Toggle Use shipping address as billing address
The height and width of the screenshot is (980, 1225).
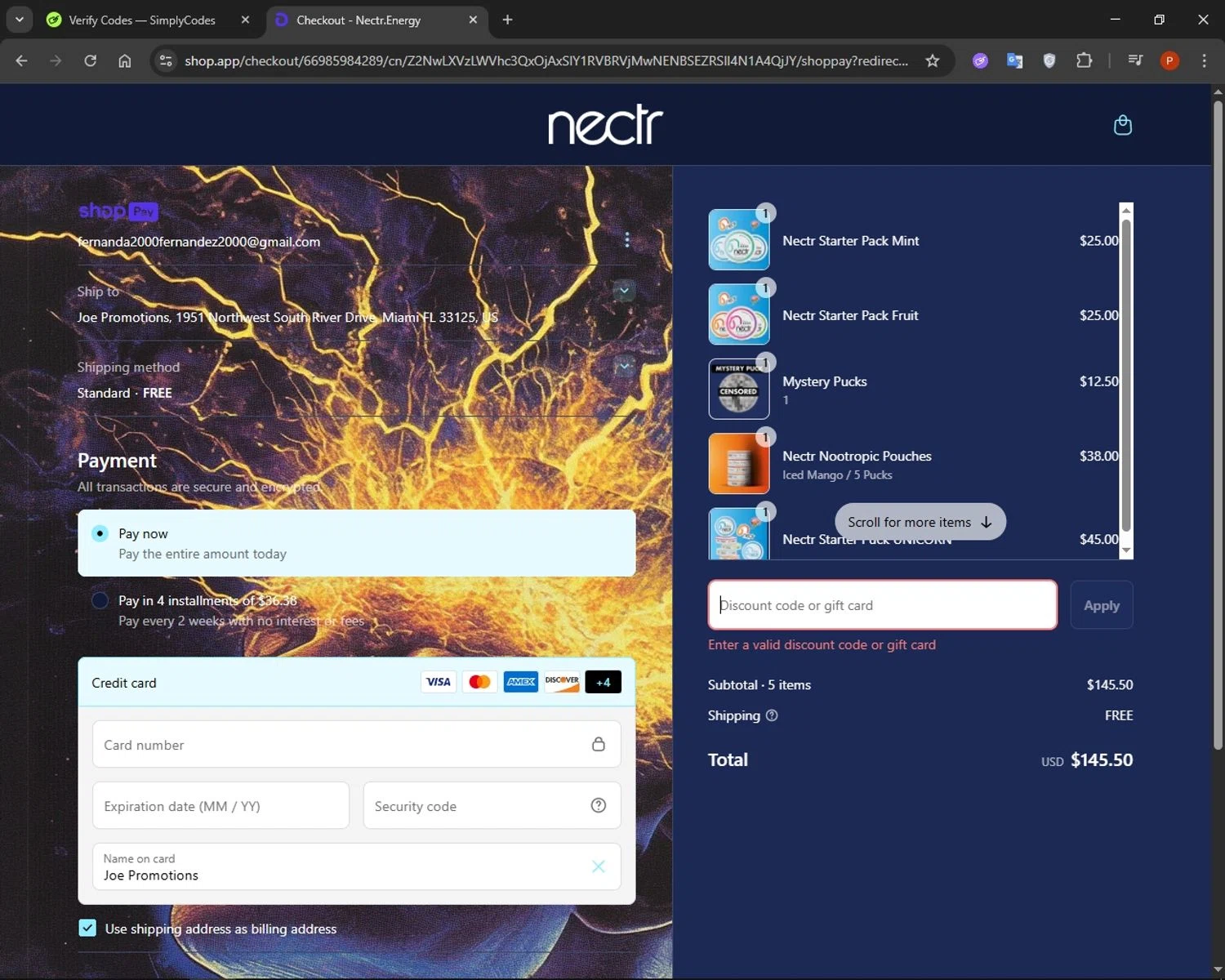87,928
